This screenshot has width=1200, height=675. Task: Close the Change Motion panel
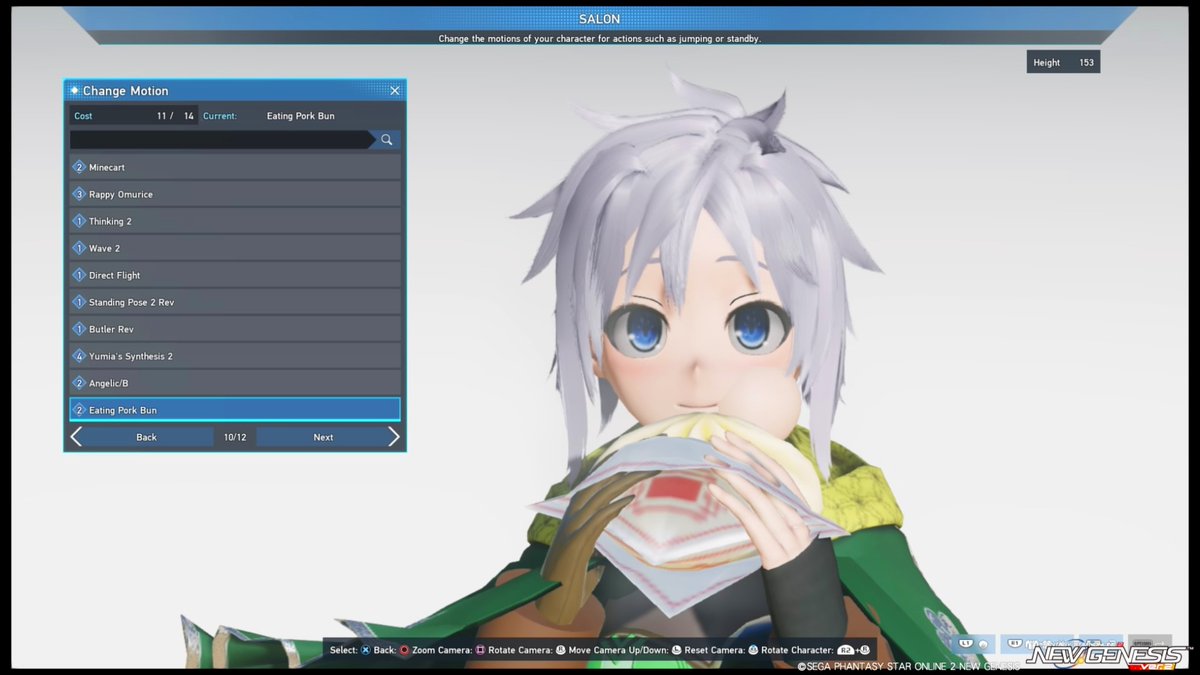coord(394,91)
